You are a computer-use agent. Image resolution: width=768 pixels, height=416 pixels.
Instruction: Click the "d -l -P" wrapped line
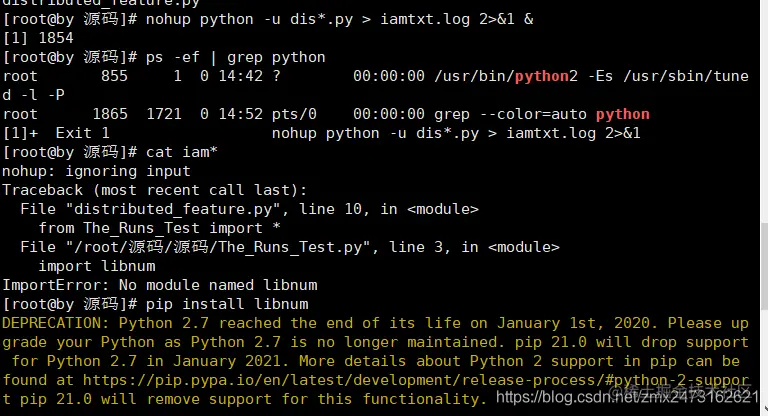coord(33,95)
